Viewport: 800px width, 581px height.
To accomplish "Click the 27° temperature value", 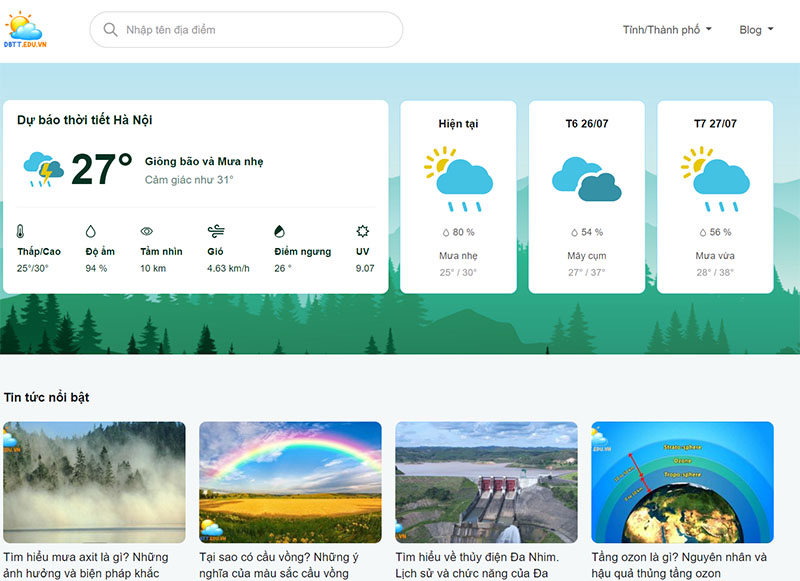I will pyautogui.click(x=102, y=169).
